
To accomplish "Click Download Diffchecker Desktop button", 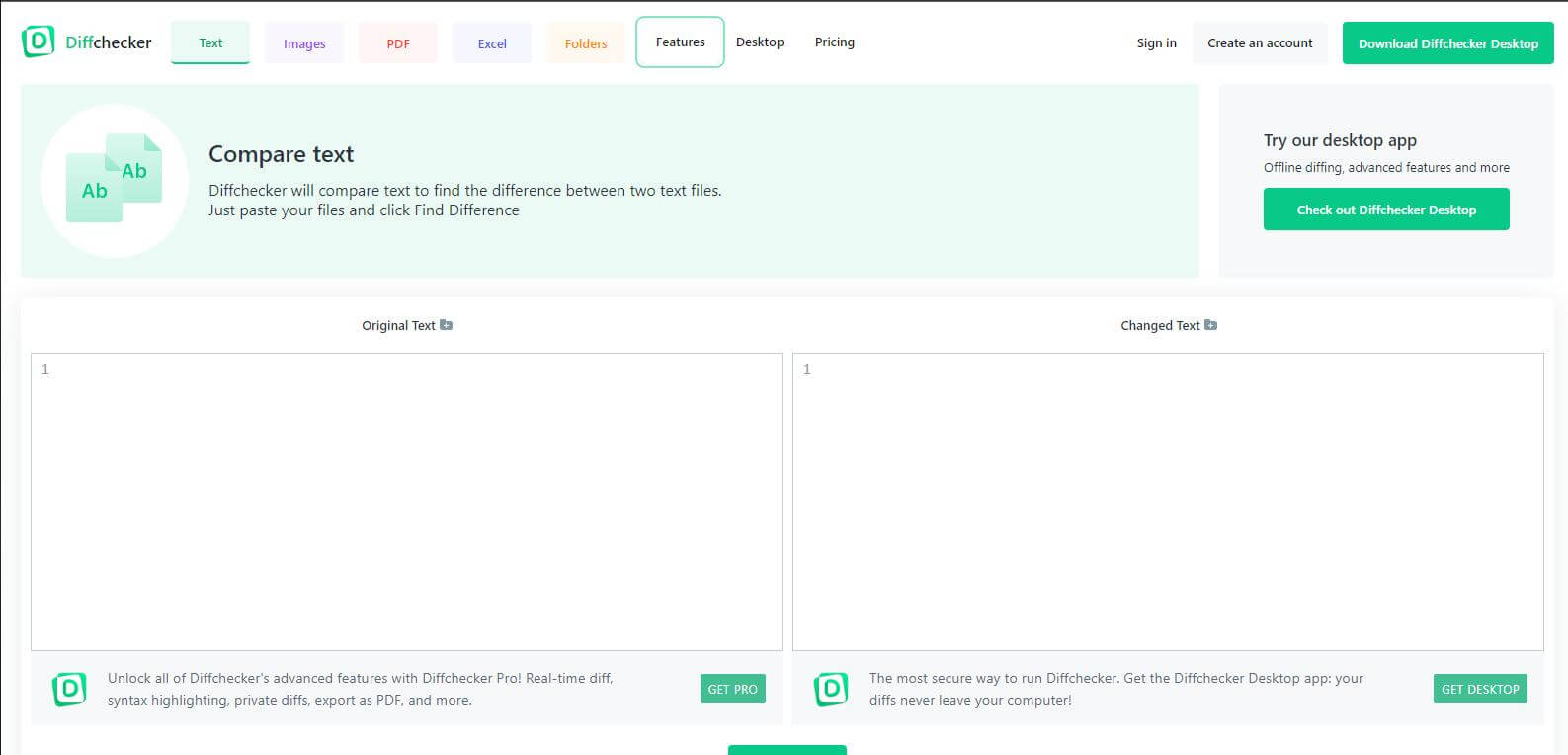I will [x=1447, y=43].
